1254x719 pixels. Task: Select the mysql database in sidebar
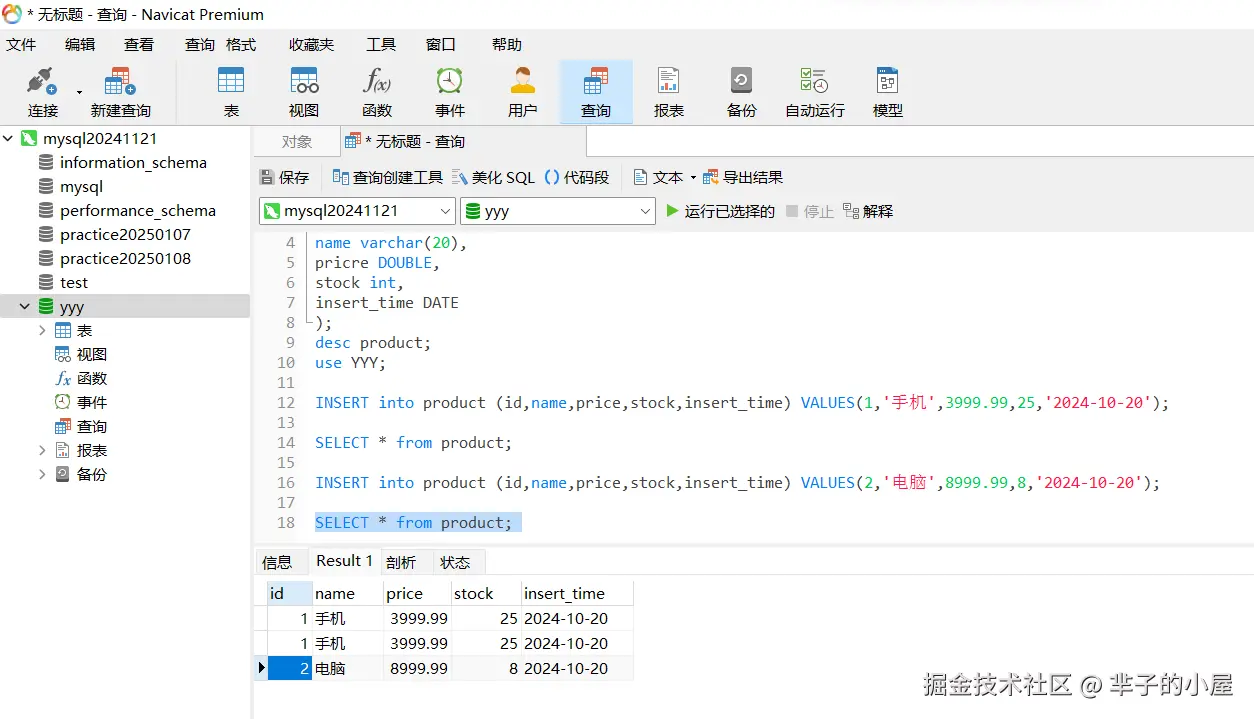tap(81, 186)
